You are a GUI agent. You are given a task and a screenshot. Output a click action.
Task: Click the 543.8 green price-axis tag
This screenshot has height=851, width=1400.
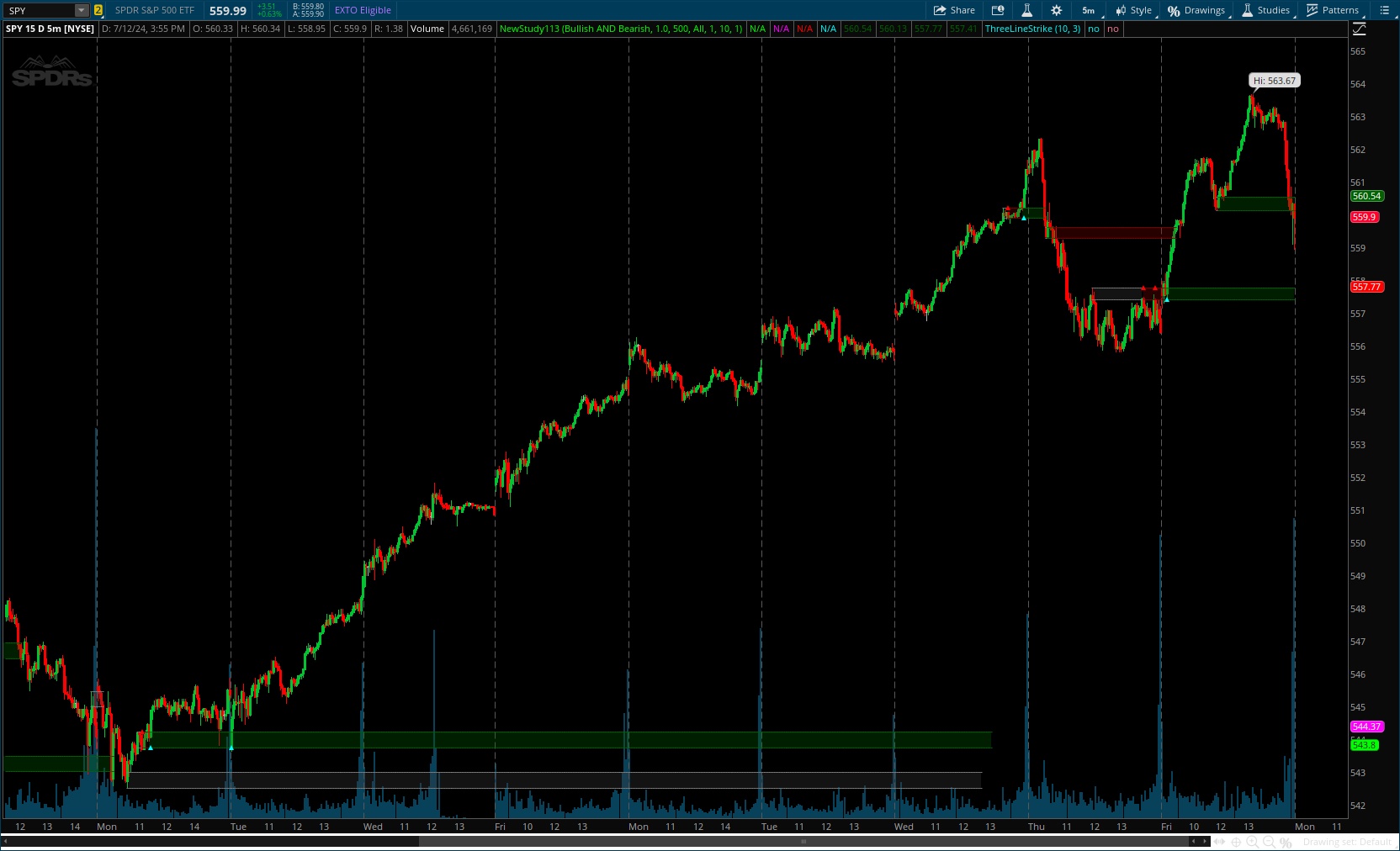pos(1364,745)
